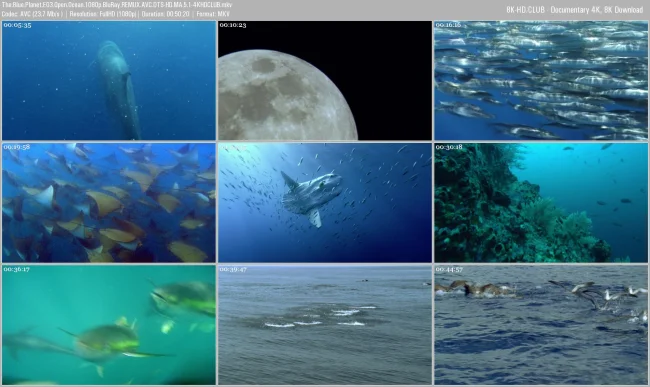Open the fish school thumbnail at 00:16:16
The width and height of the screenshot is (650, 387).
(541, 80)
